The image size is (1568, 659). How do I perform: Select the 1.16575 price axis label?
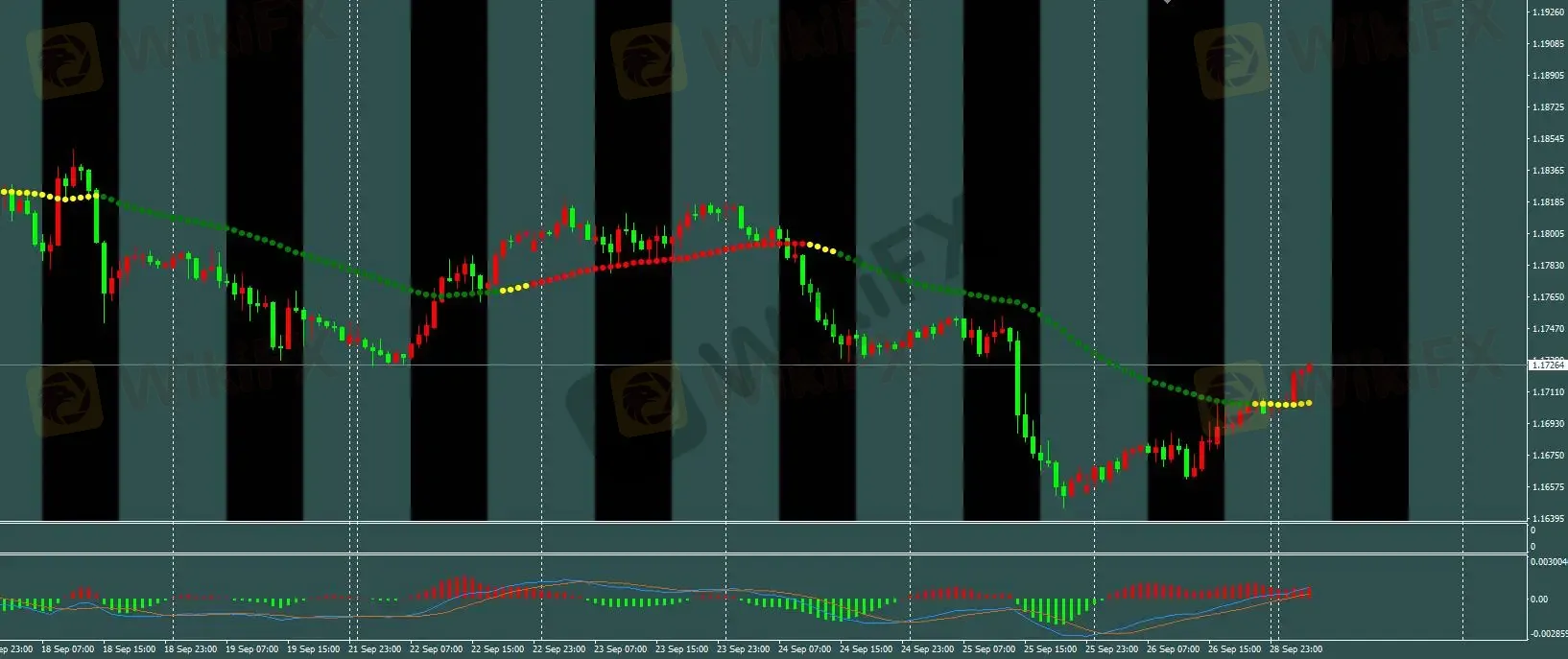tap(1547, 487)
